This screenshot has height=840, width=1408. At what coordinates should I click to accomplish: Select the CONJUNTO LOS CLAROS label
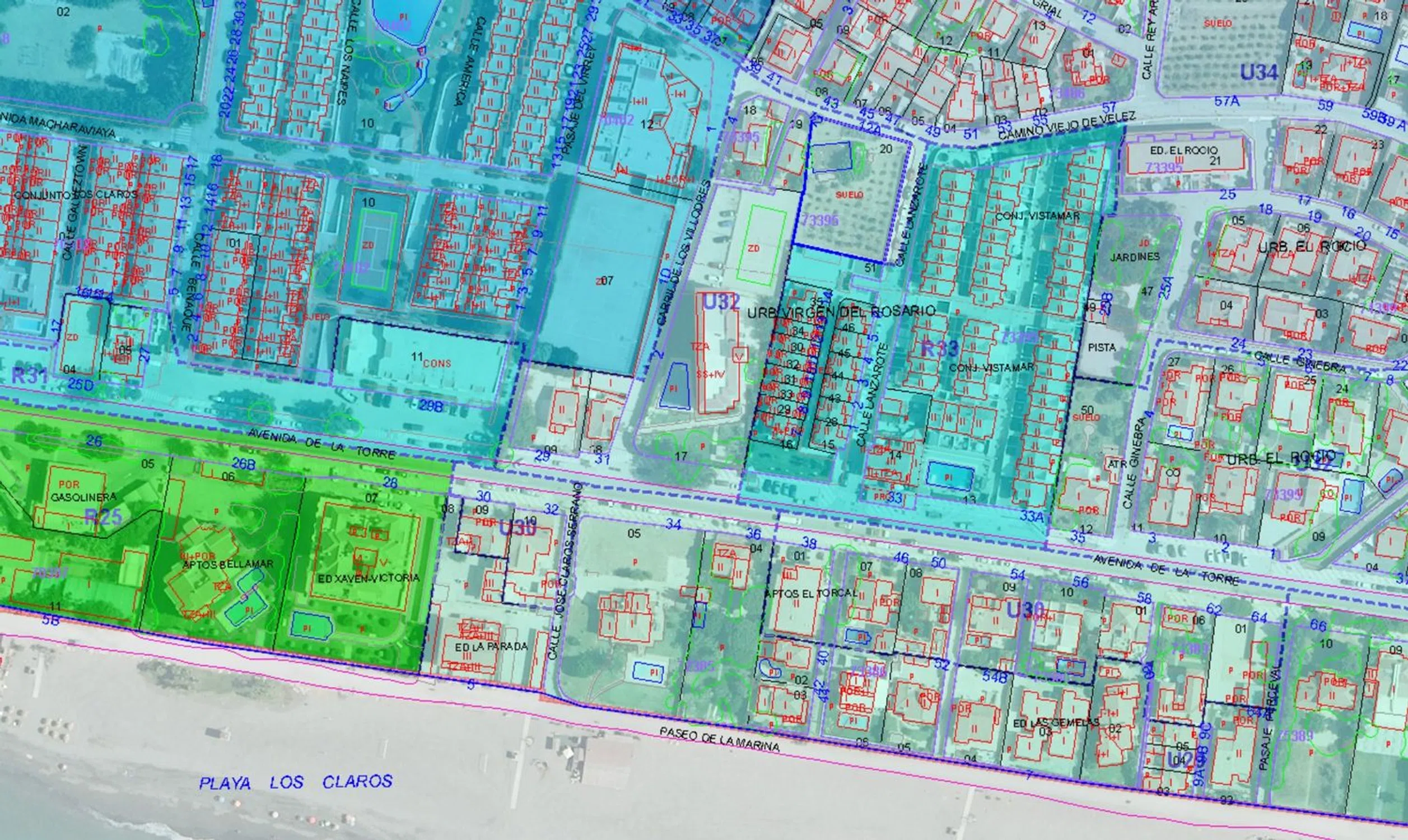[x=76, y=195]
